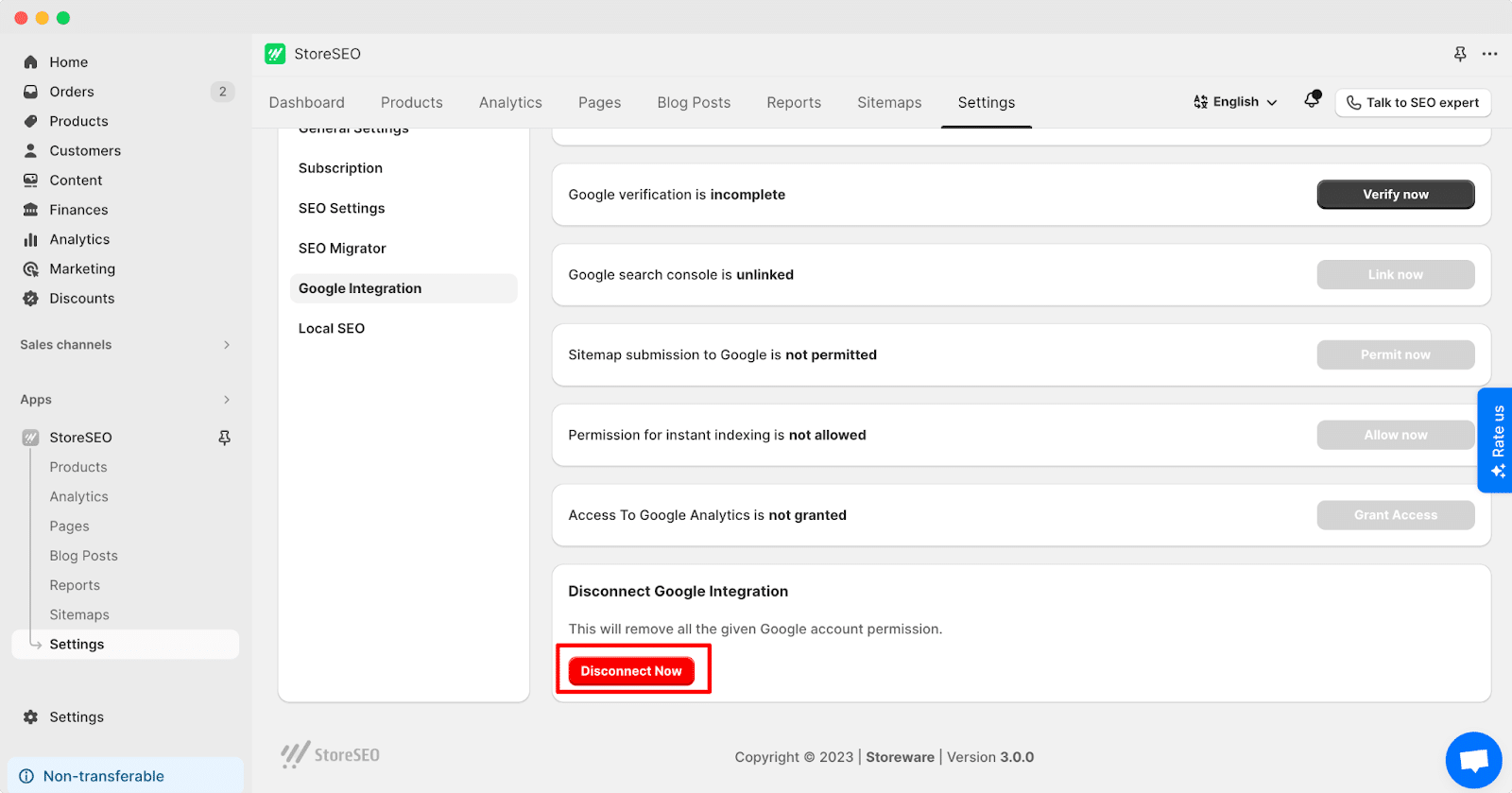Click the Storeware link in footer

tap(900, 757)
